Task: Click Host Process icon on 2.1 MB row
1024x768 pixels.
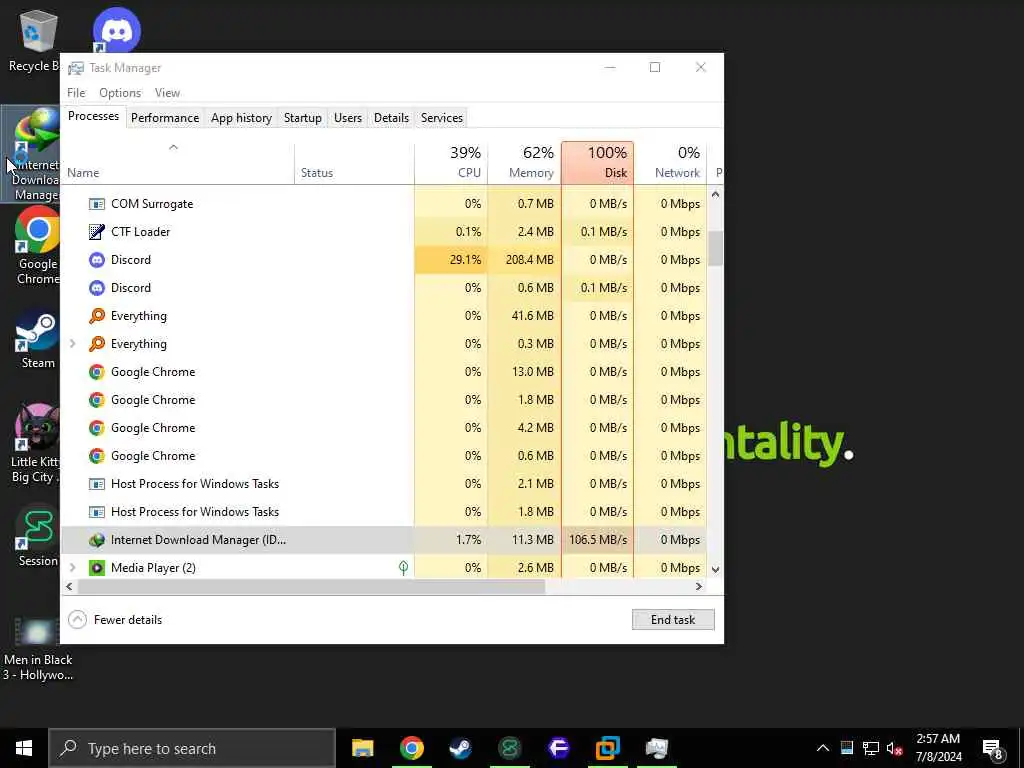Action: coord(97,484)
